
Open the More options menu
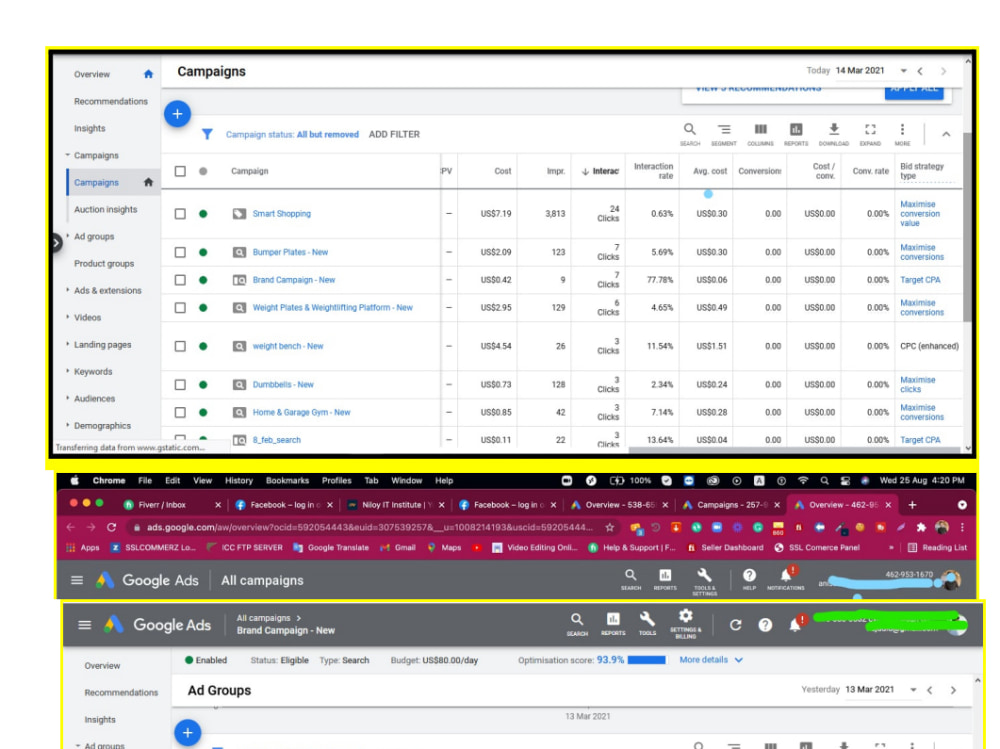click(x=902, y=134)
